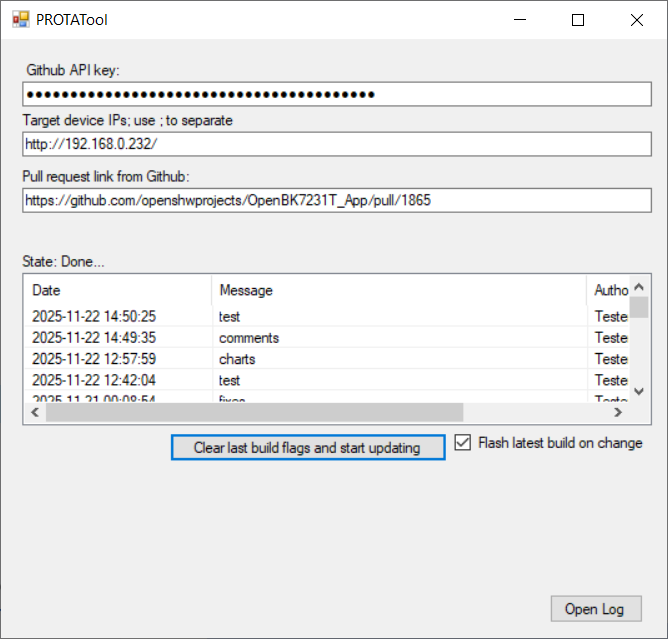
Task: Open the log with Open Log button
Action: (x=594, y=609)
